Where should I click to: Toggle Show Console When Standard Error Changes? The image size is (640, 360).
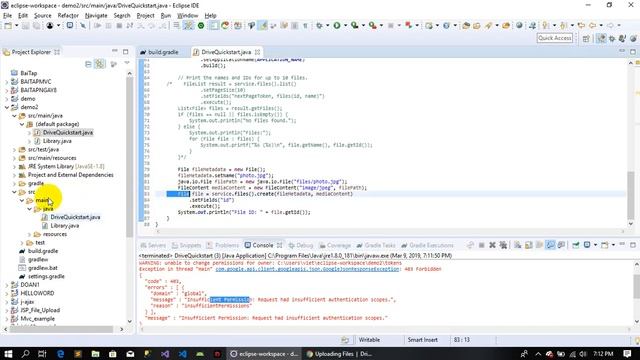(x=561, y=245)
